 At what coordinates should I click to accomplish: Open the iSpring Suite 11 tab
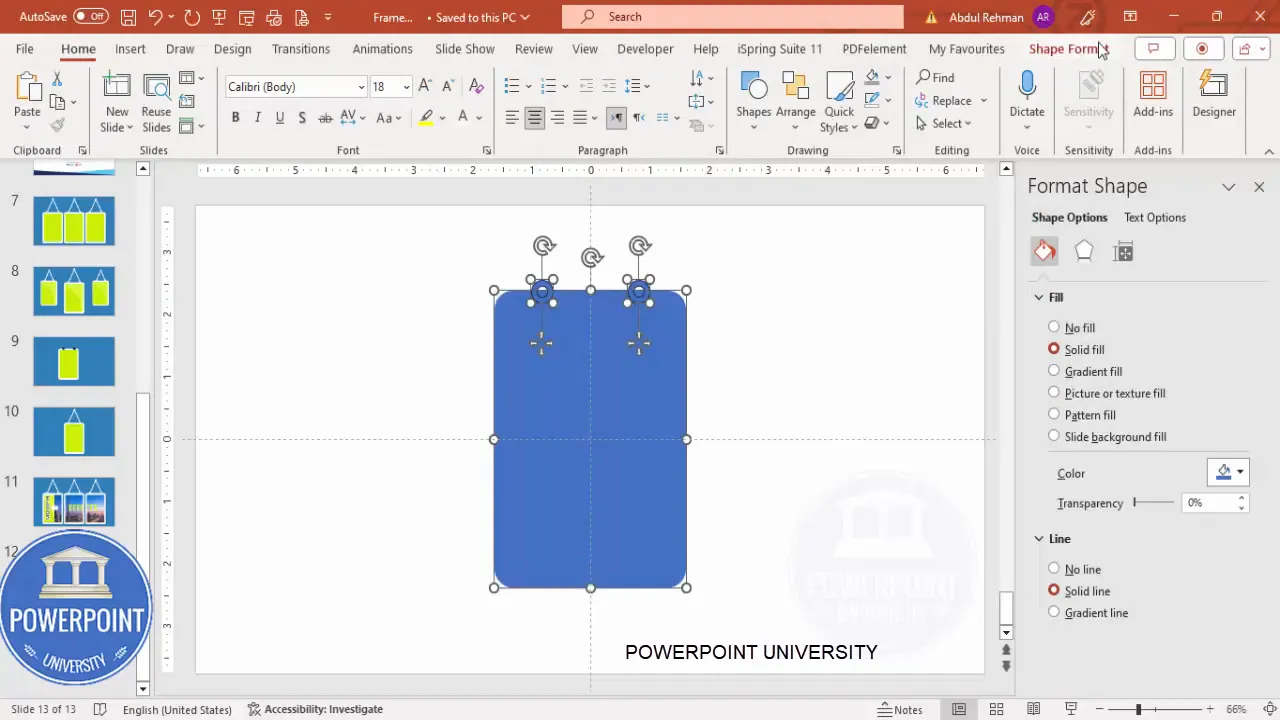[x=779, y=48]
